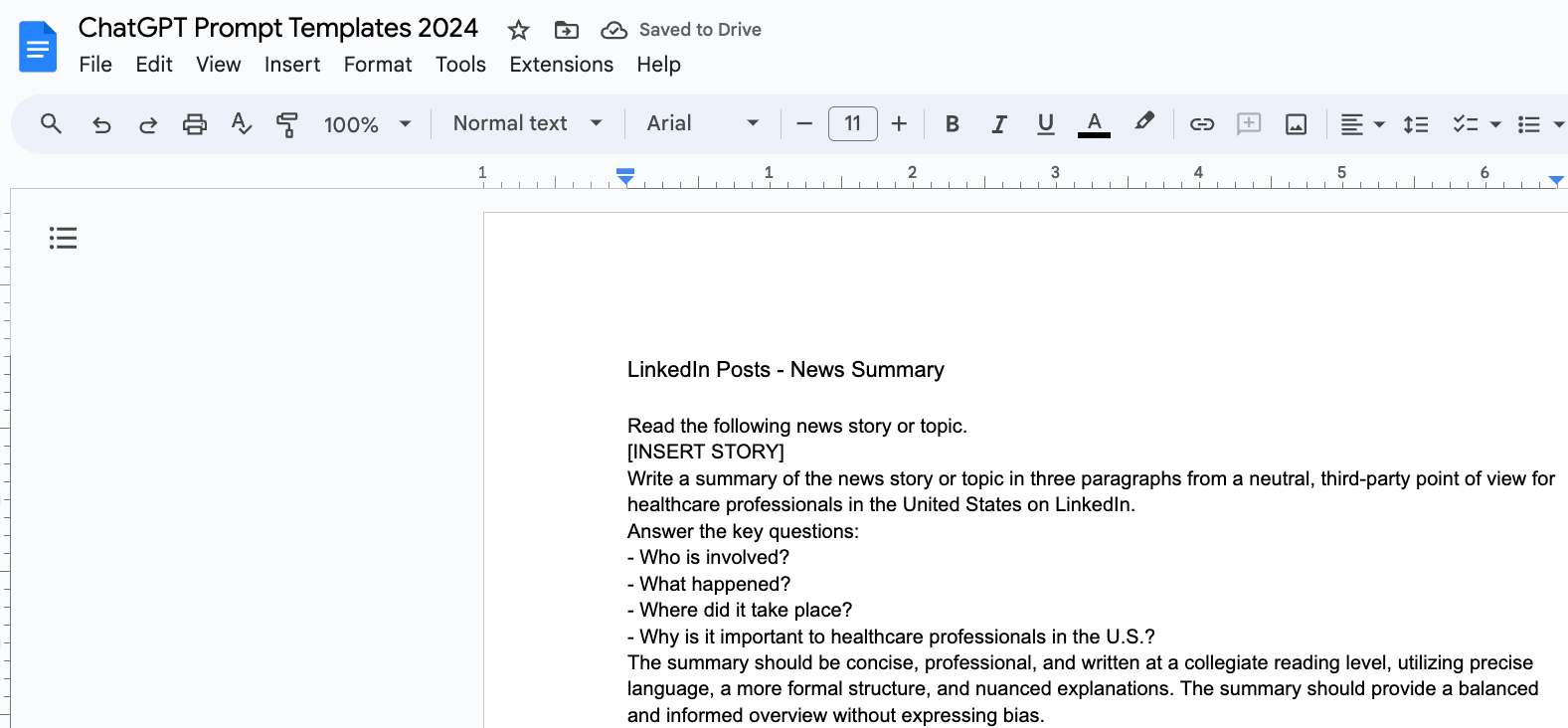
Task: Open the Move to folder icon
Action: click(566, 30)
